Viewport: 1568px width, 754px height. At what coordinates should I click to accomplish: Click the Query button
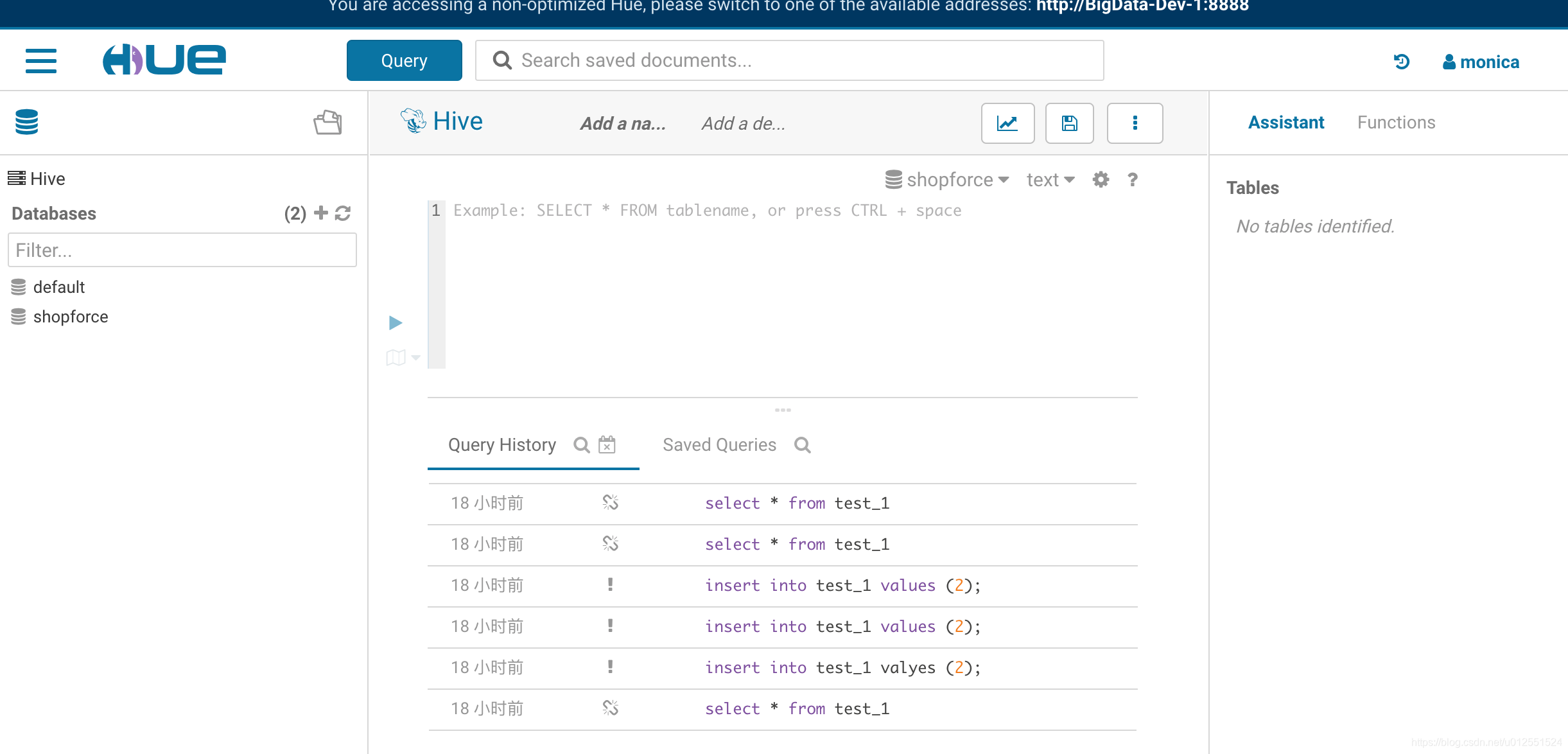pos(404,60)
